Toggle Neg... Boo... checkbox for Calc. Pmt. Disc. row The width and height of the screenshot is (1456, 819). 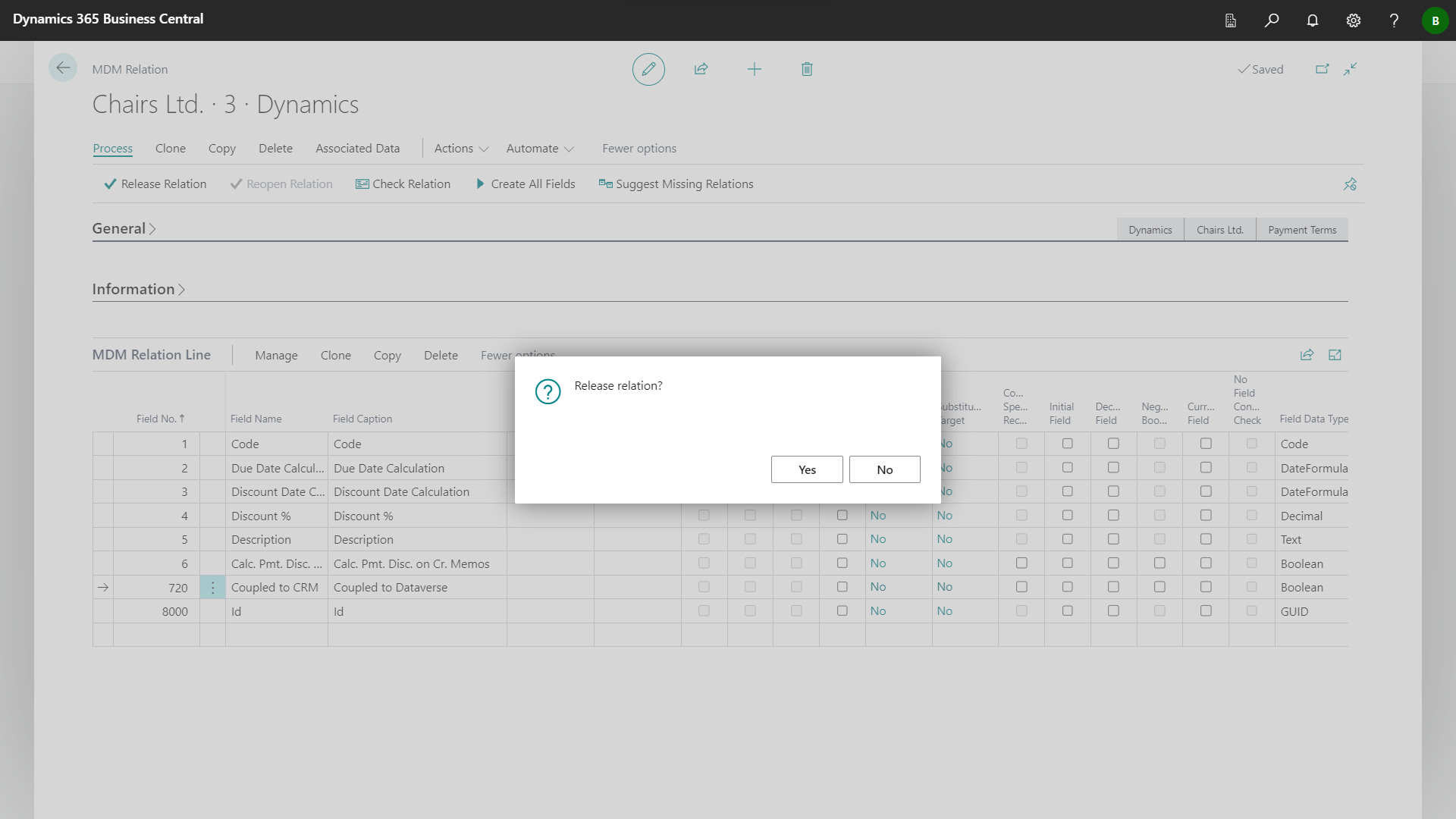(1159, 563)
